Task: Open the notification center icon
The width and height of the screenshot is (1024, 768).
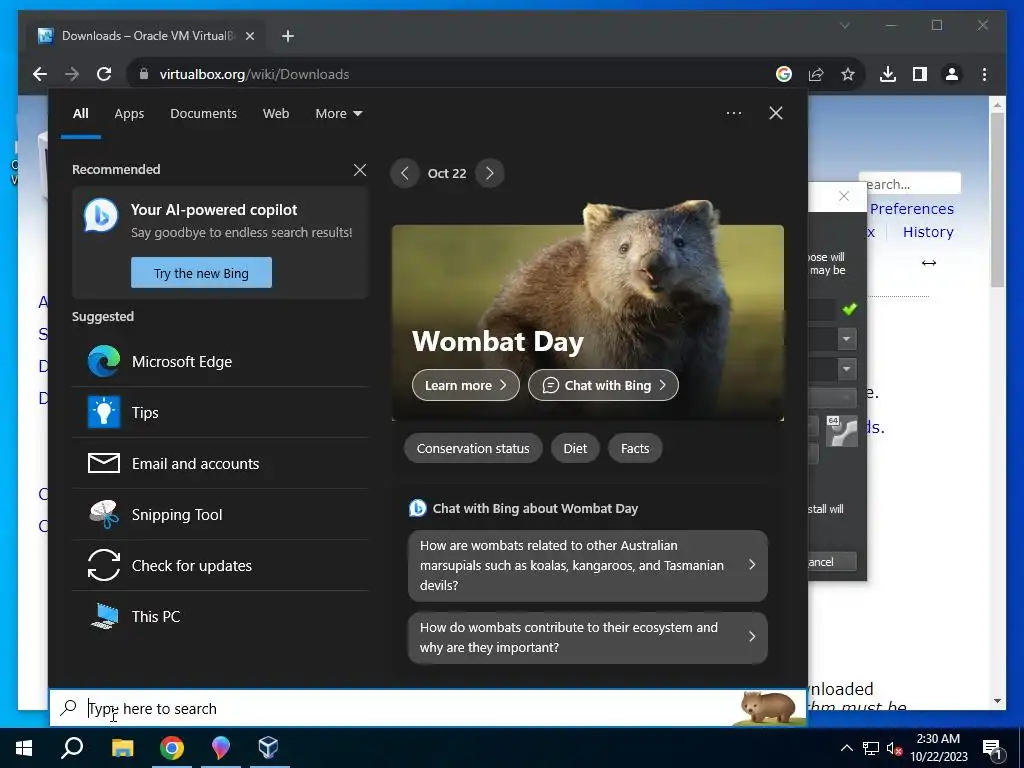Action: (x=993, y=748)
